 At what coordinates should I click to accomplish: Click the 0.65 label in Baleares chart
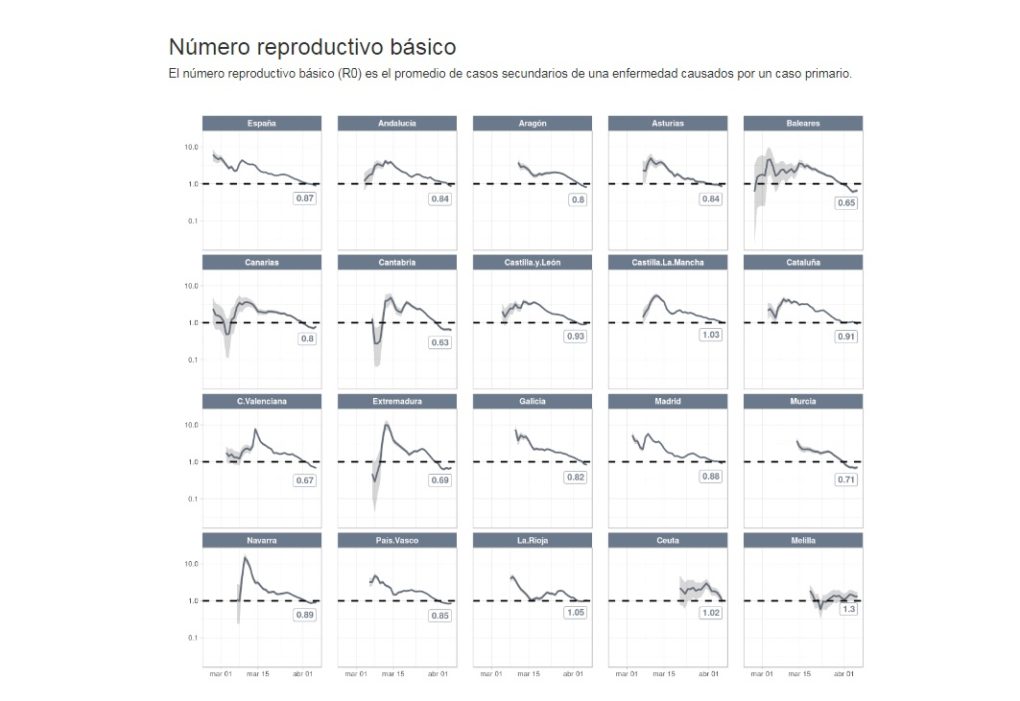pyautogui.click(x=847, y=203)
